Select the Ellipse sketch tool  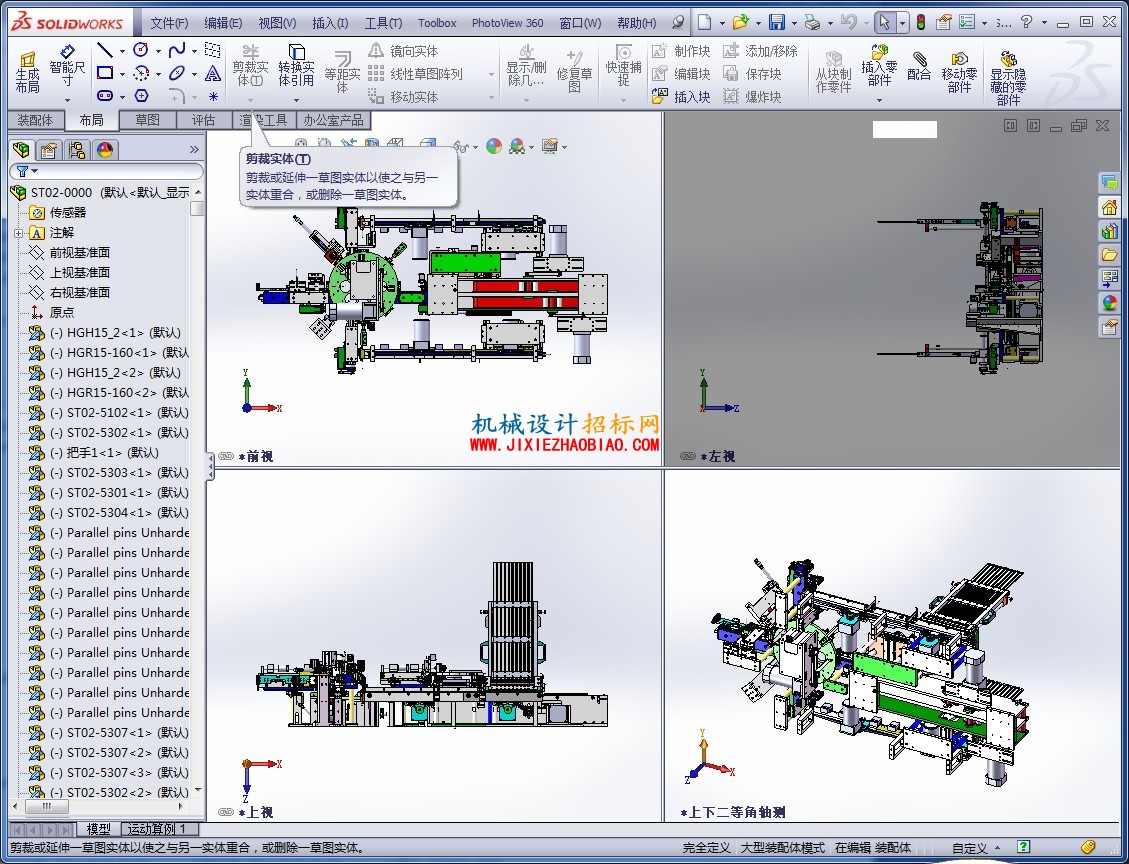pos(176,73)
